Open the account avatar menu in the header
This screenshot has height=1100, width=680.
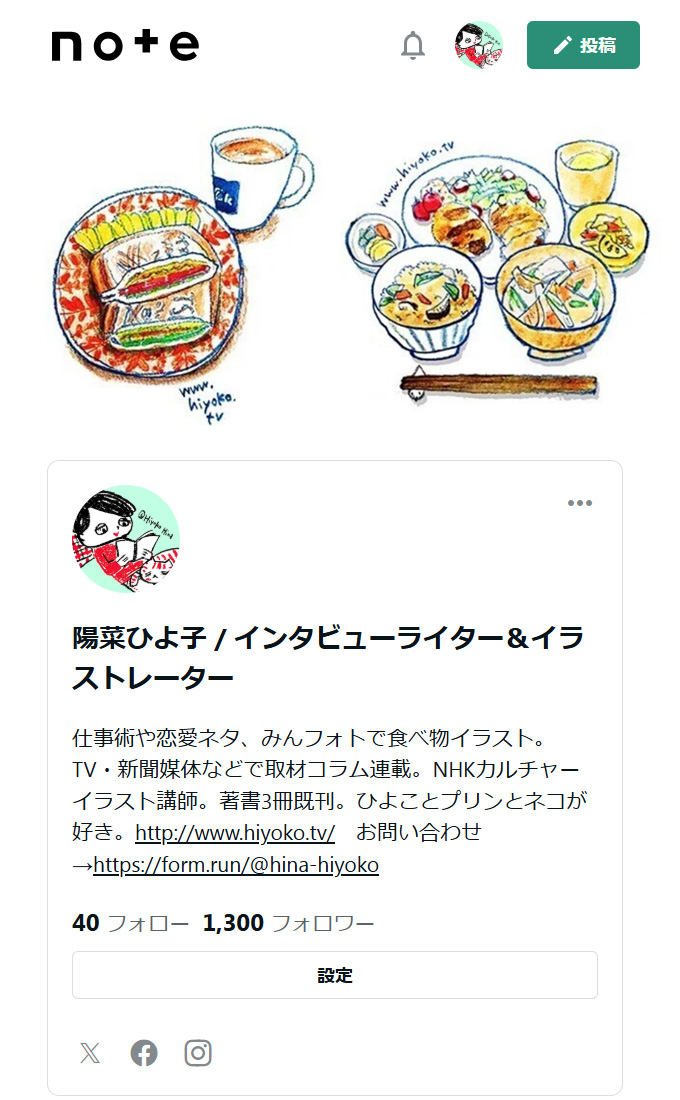click(479, 45)
